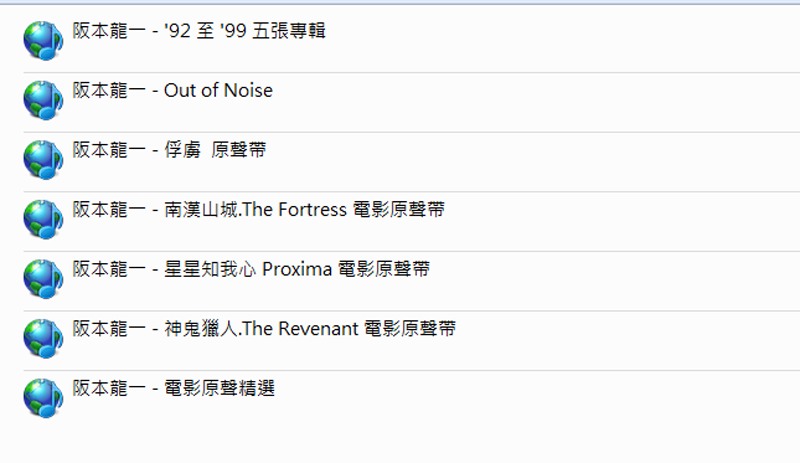Image resolution: width=800 pixels, height=463 pixels.
Task: Open 阪本龍一 - '92 至 '99 五張專輯 link
Action: pos(199,31)
